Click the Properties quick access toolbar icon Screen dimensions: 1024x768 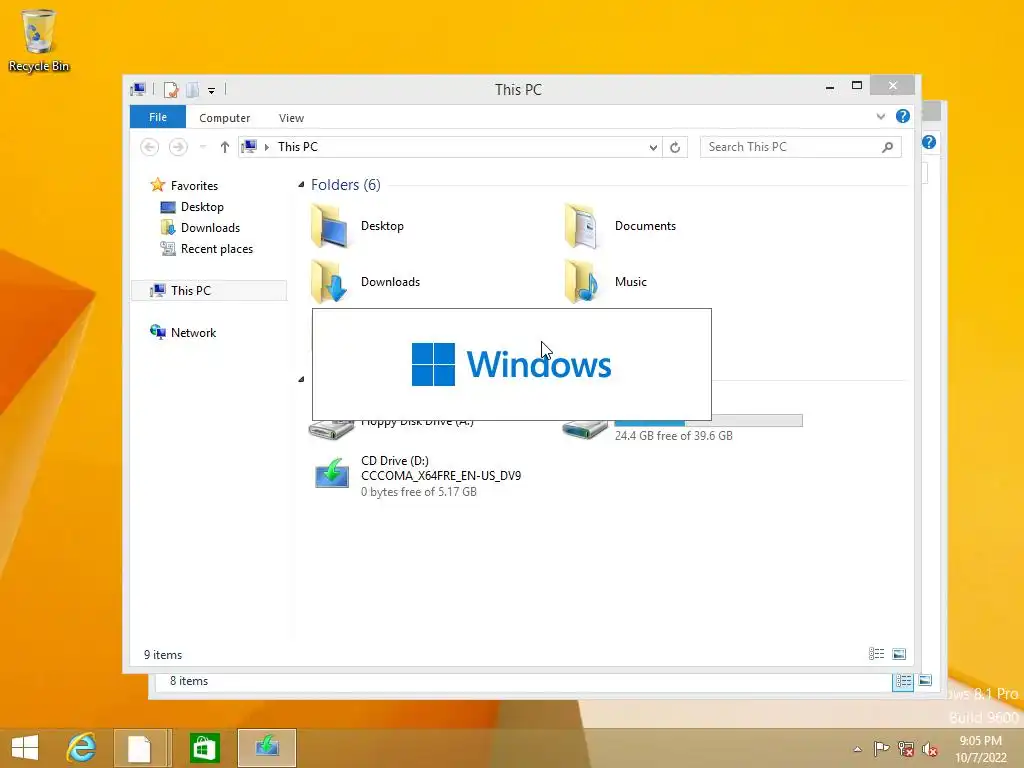click(171, 89)
